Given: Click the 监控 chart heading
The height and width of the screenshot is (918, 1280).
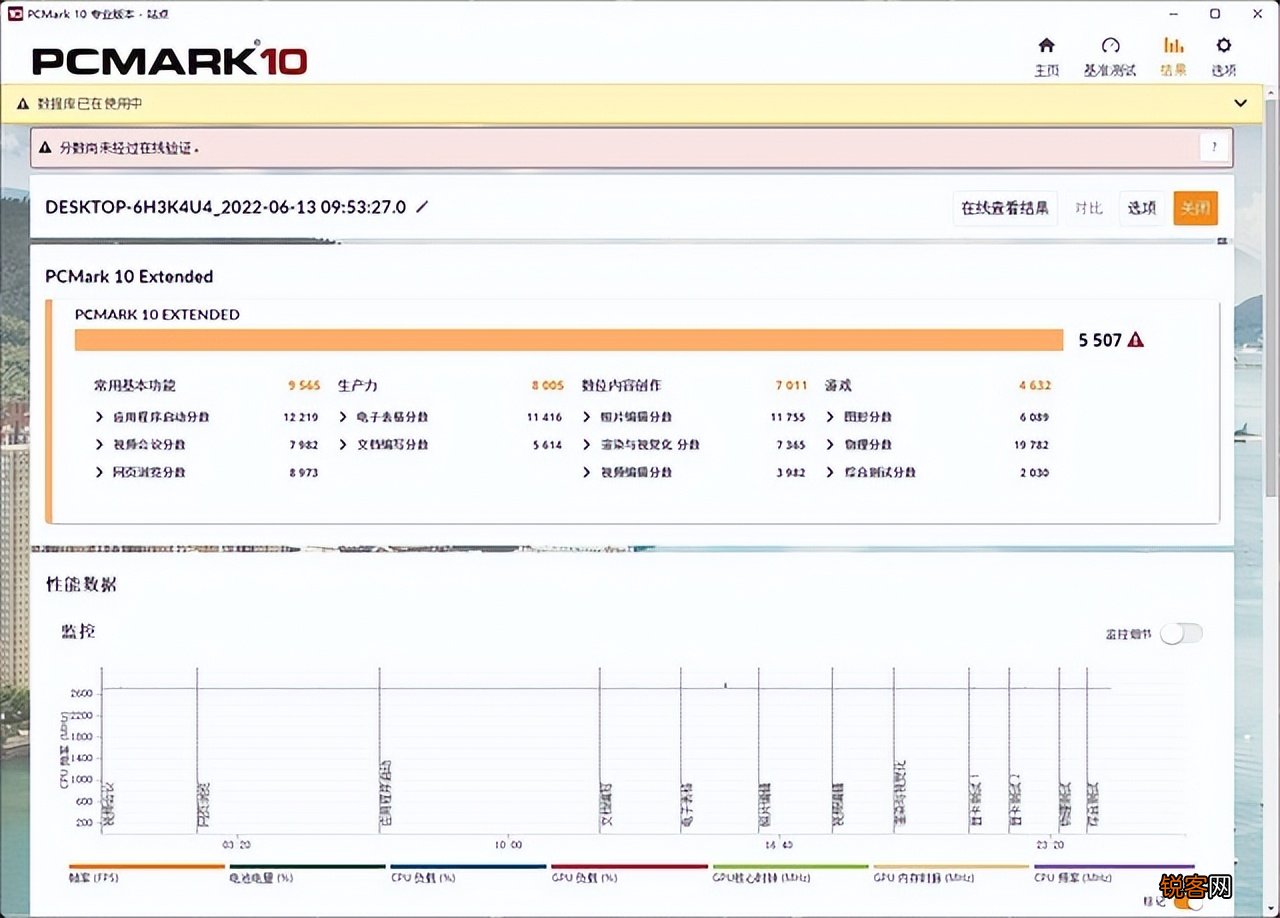Looking at the screenshot, I should (x=78, y=632).
